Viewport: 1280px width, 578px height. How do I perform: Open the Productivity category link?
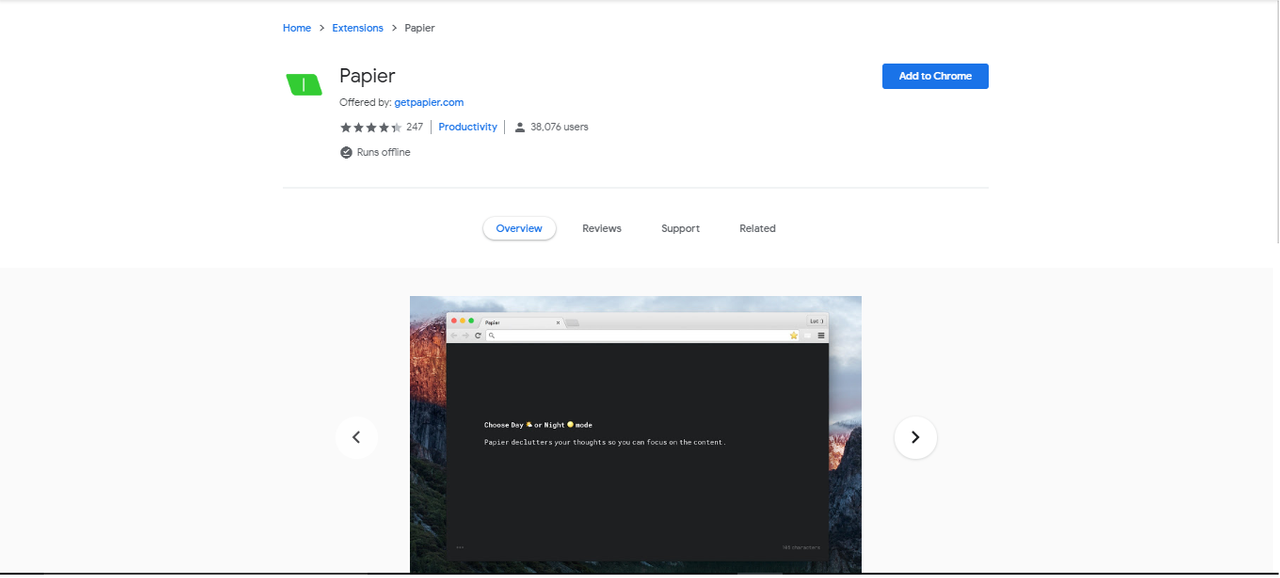pyautogui.click(x=468, y=127)
